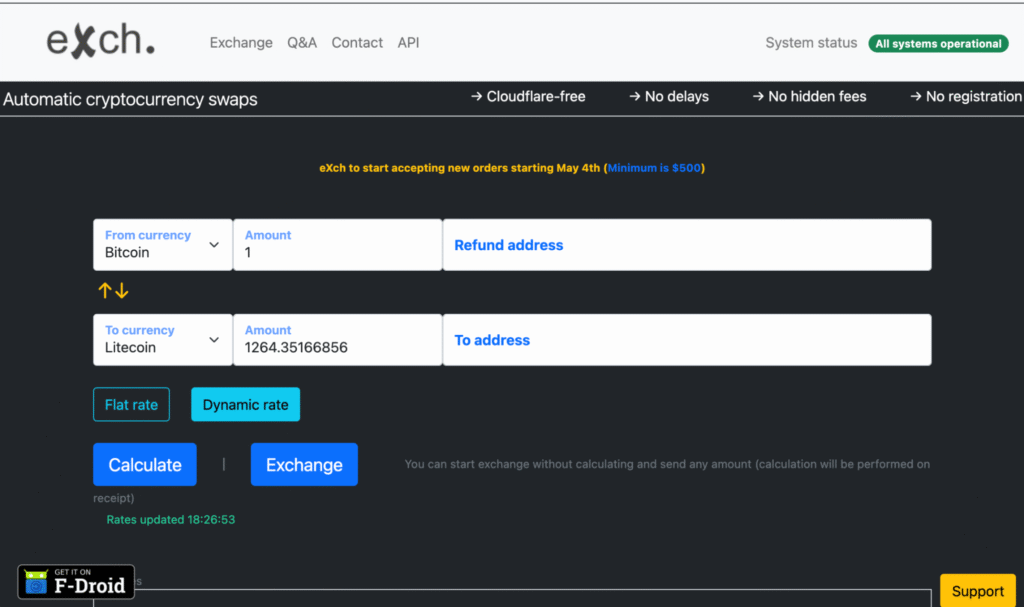Viewport: 1024px width, 607px height.
Task: Click the From Amount field showing 1
Action: (x=337, y=244)
